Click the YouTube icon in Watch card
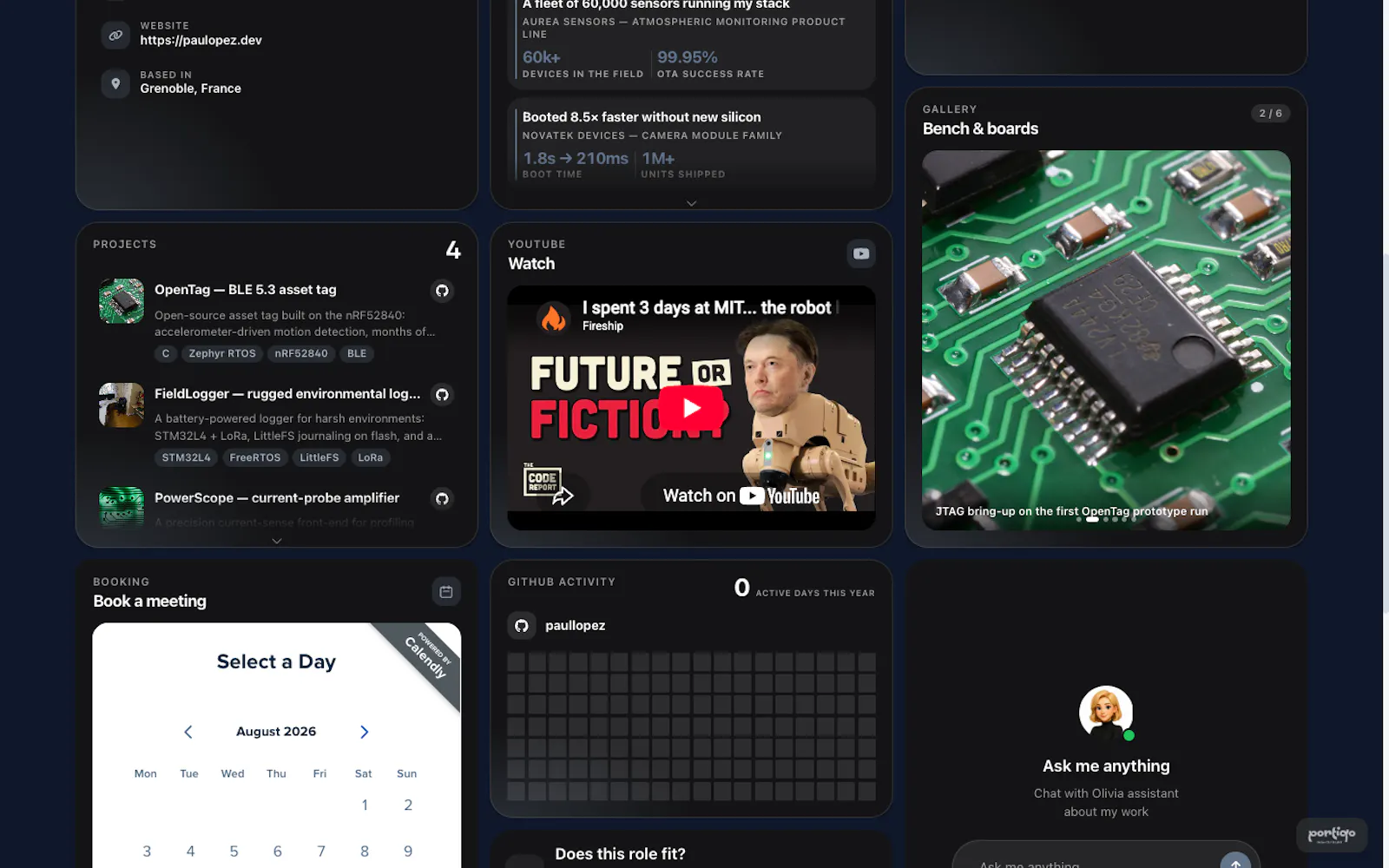 [x=861, y=253]
